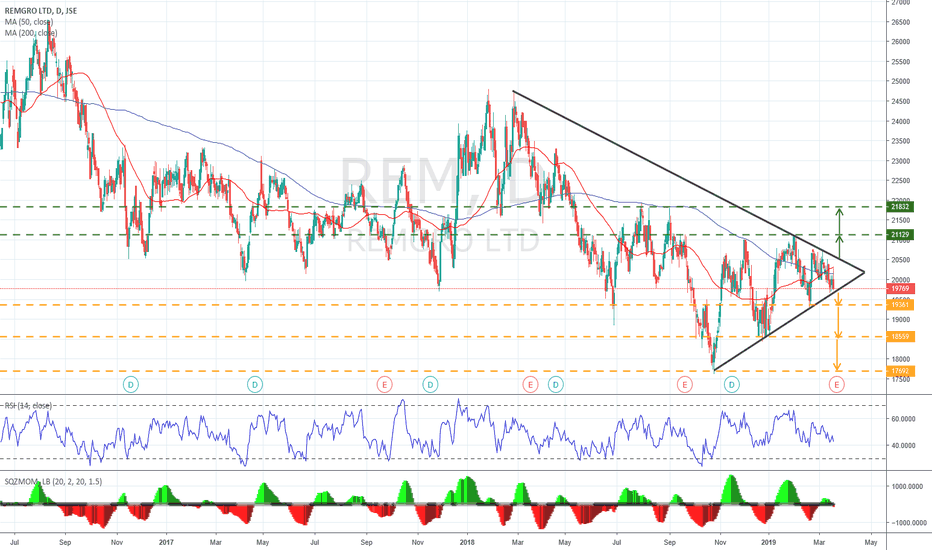Select the RSI (14, close) indicator label
Screen dimensions: 932x550
29,406
